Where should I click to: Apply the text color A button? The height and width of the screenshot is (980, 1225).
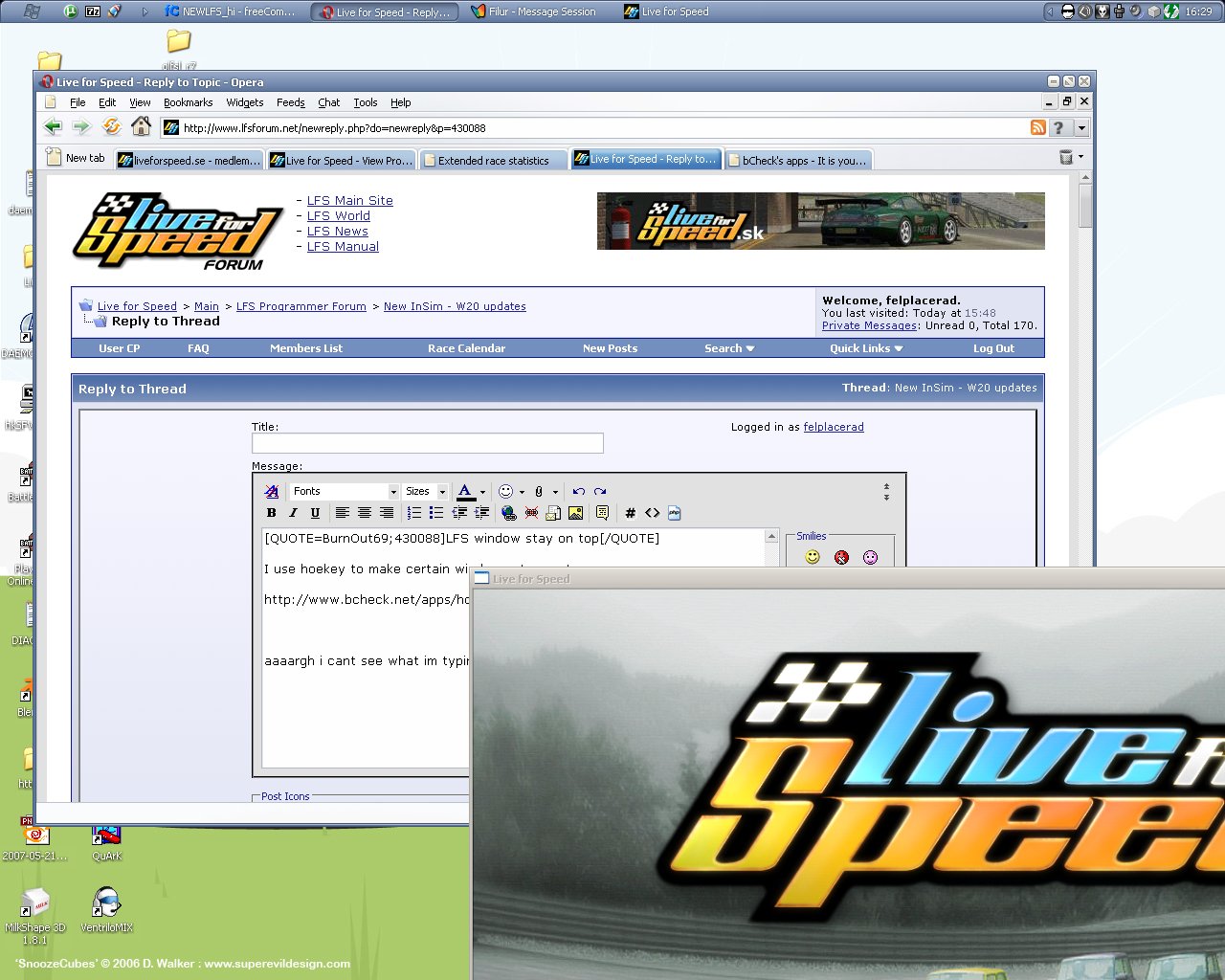click(x=465, y=491)
